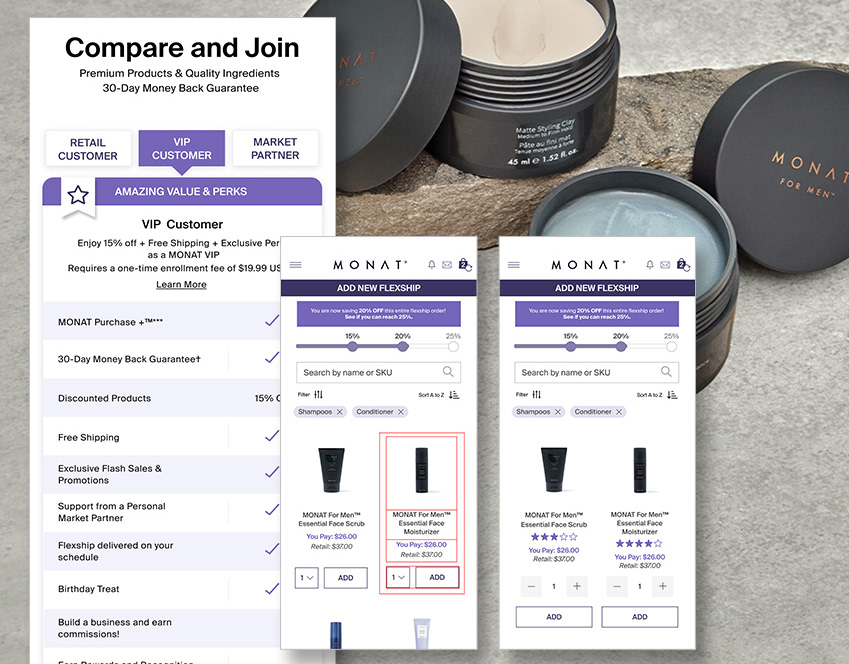849x664 pixels.
Task: Click the Learn More link
Action: coord(181,284)
